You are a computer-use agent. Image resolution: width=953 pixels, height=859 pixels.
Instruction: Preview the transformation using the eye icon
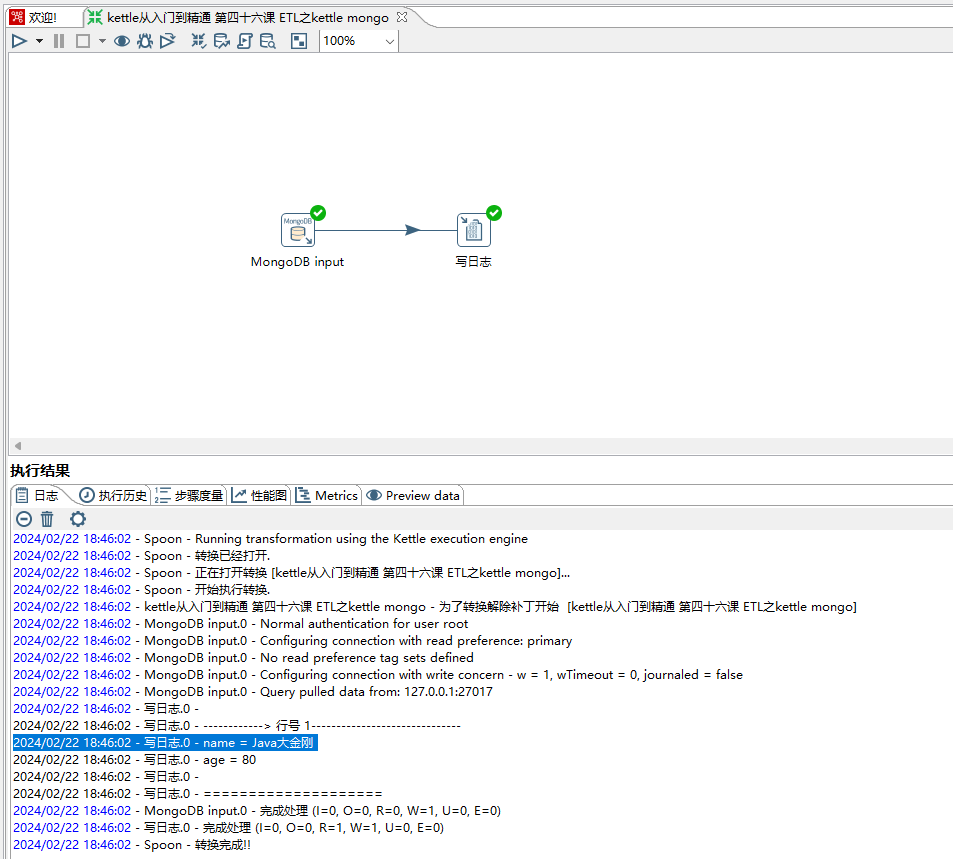[121, 41]
